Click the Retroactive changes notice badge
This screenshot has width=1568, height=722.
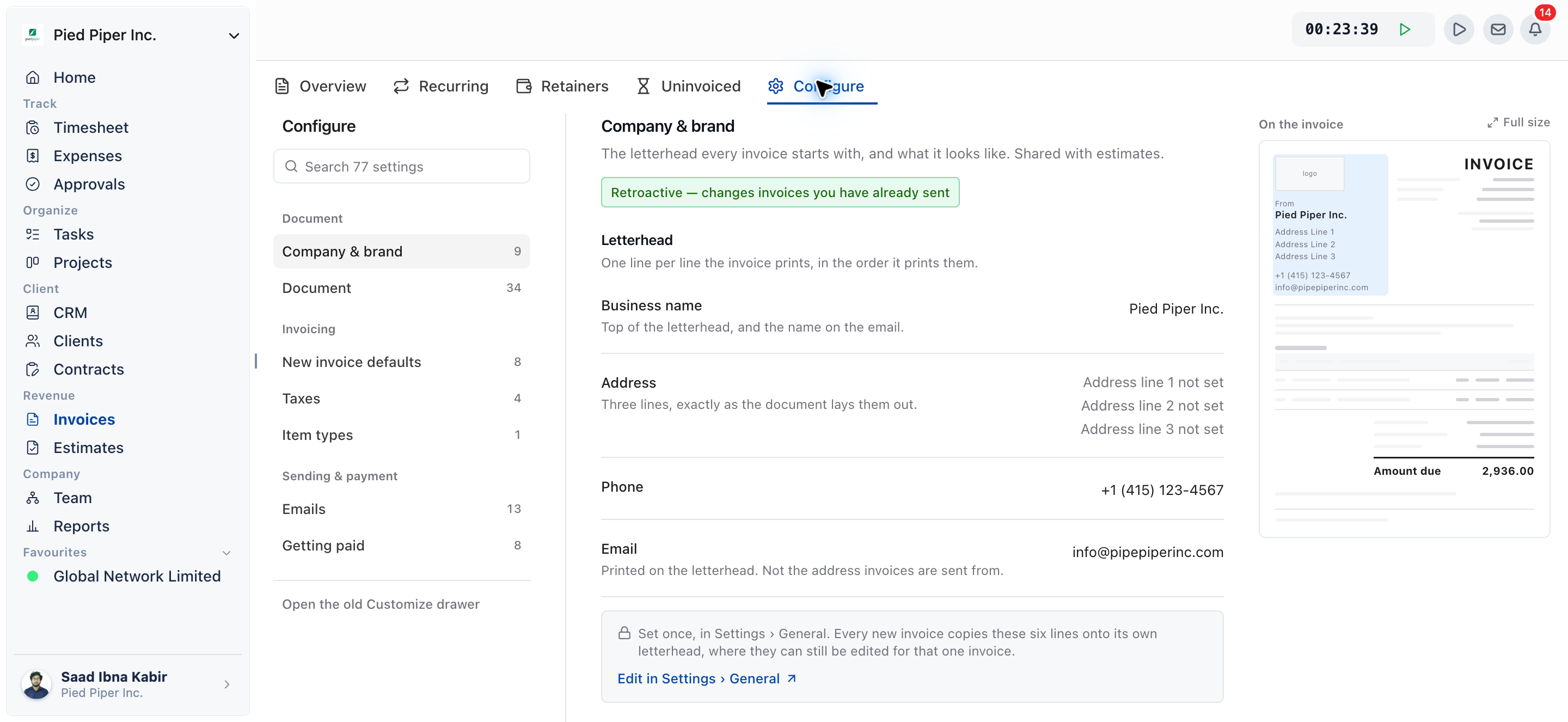780,192
